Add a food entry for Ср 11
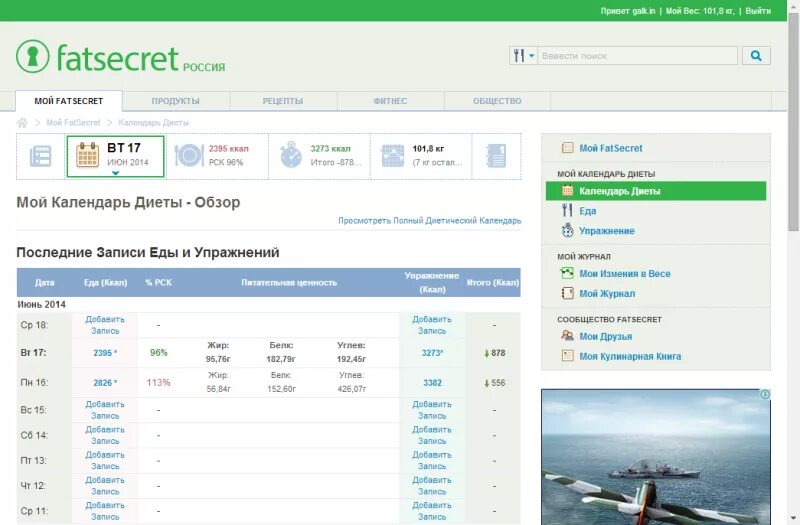The width and height of the screenshot is (800, 525). [105, 511]
